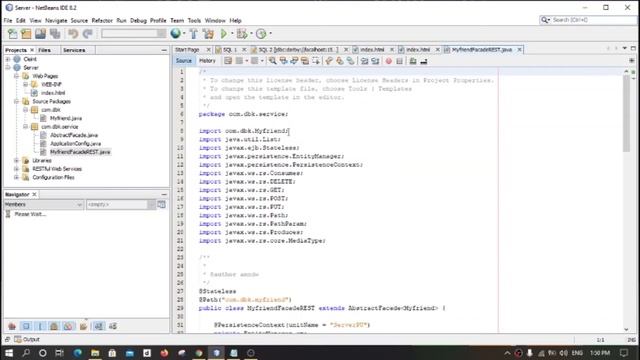The width and height of the screenshot is (640, 360).
Task: Open the Members dropdown in Navigator
Action: click(44, 204)
